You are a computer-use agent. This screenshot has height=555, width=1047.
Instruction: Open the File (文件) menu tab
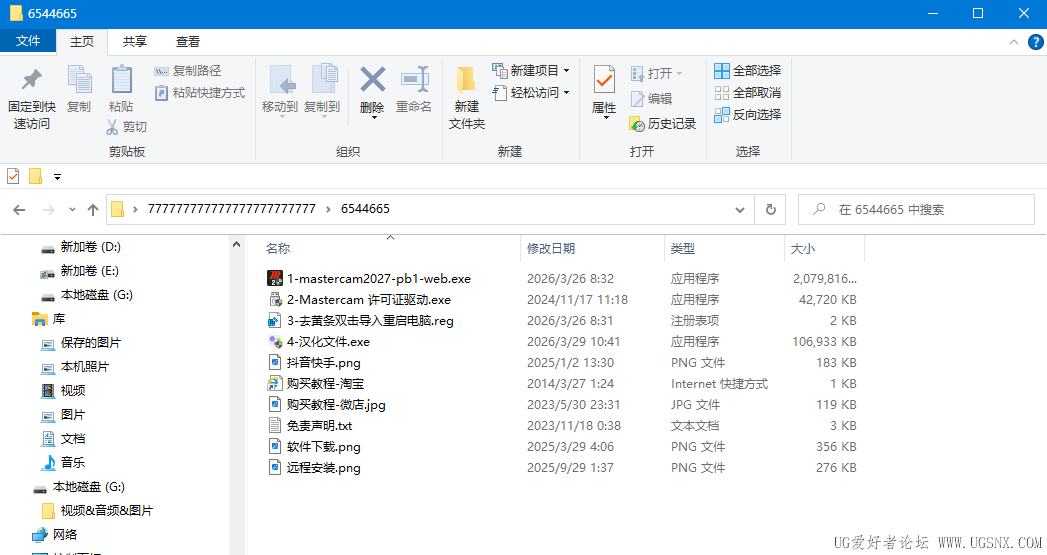pyautogui.click(x=28, y=41)
